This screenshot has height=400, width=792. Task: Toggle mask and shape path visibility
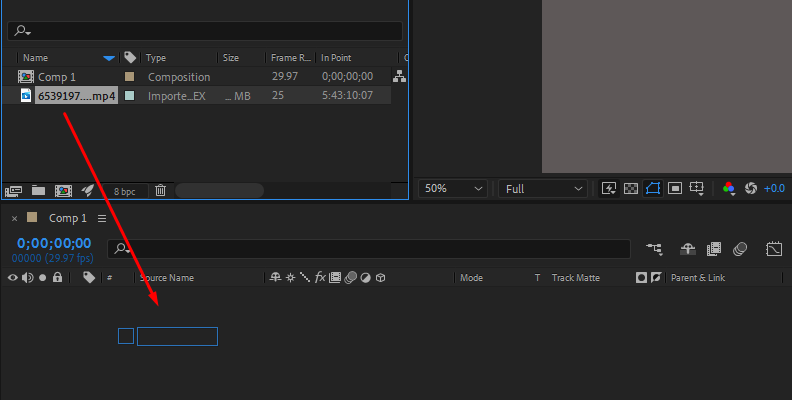tap(653, 188)
